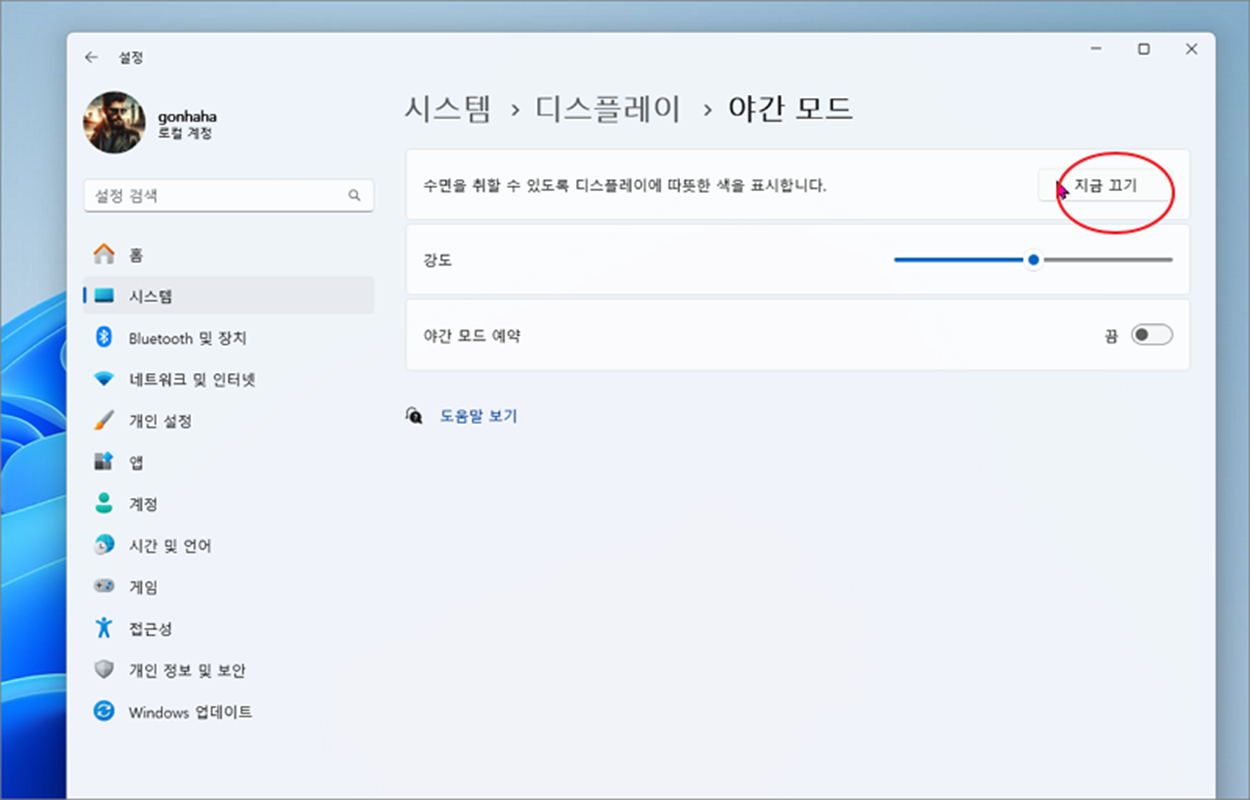The image size is (1250, 800).
Task: Click the gonhaha account name
Action: [187, 116]
